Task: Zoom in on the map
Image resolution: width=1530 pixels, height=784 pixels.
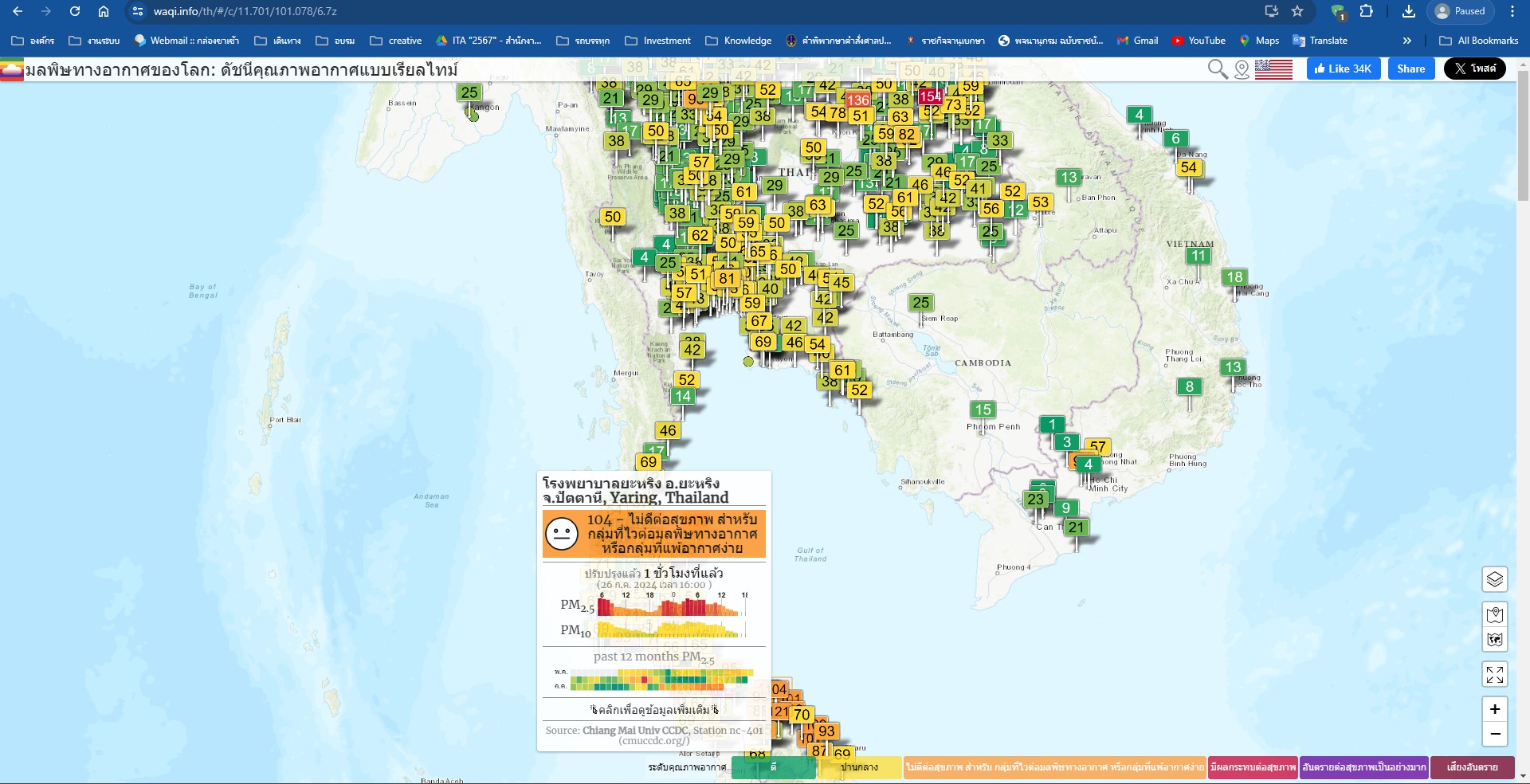Action: (1494, 709)
